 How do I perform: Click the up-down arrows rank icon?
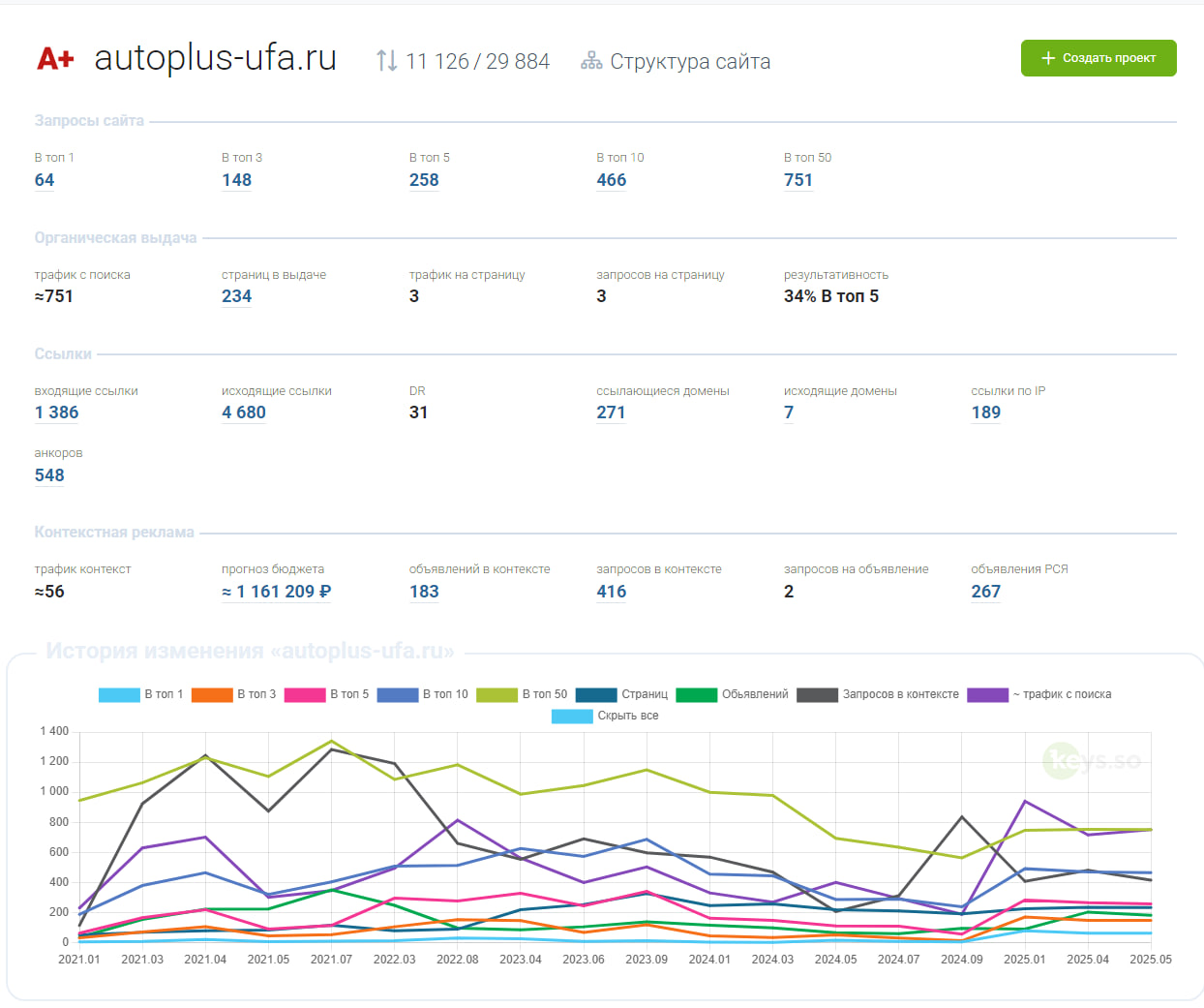[386, 61]
